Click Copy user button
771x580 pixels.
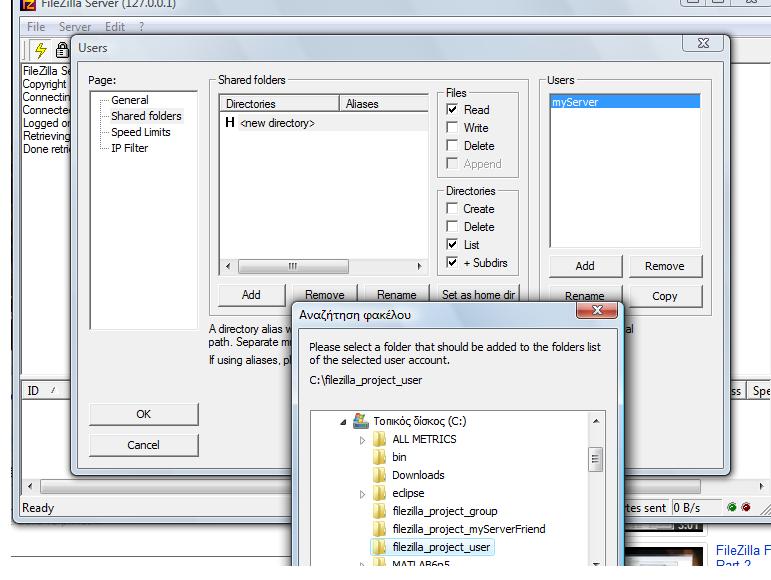click(x=665, y=296)
